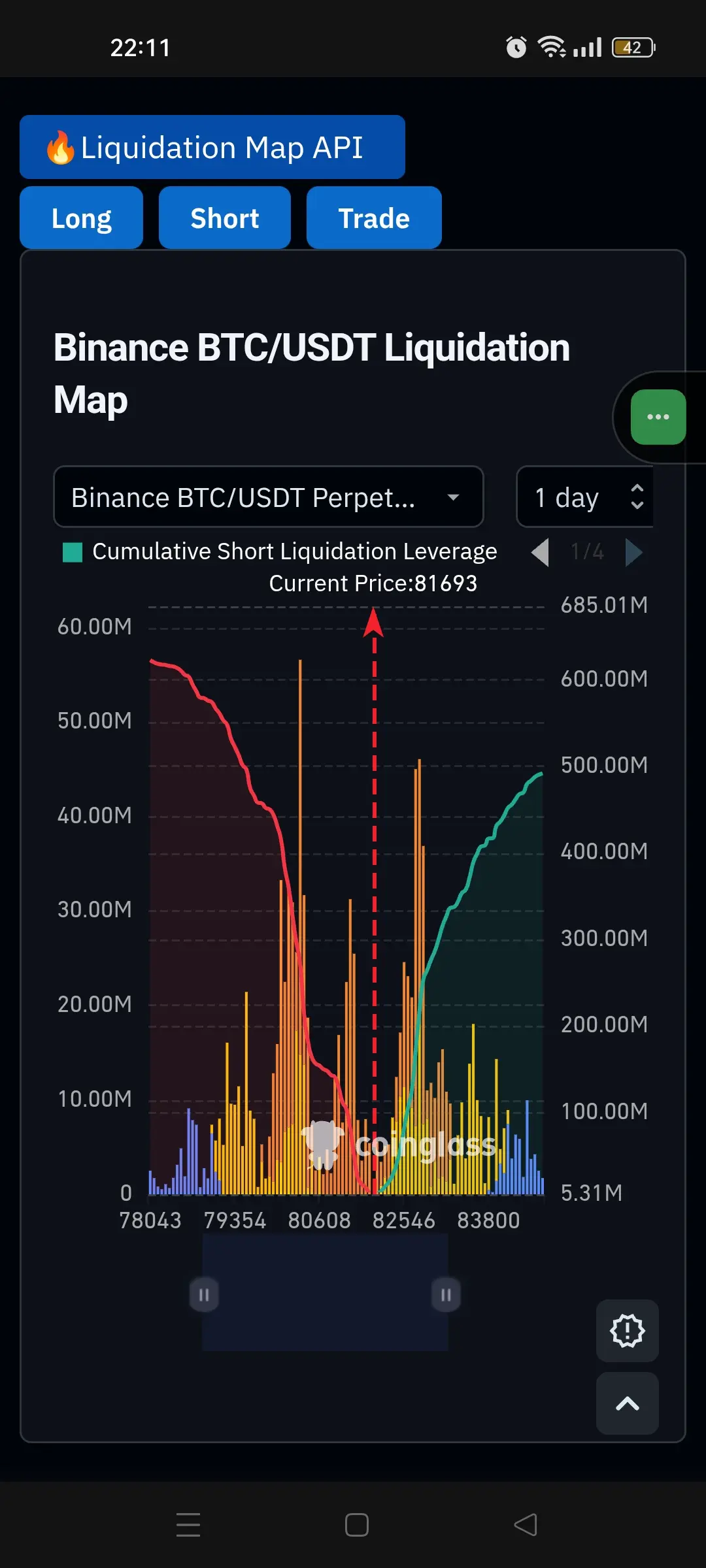
Task: Open the 1 day timeframe selector
Action: coord(585,497)
